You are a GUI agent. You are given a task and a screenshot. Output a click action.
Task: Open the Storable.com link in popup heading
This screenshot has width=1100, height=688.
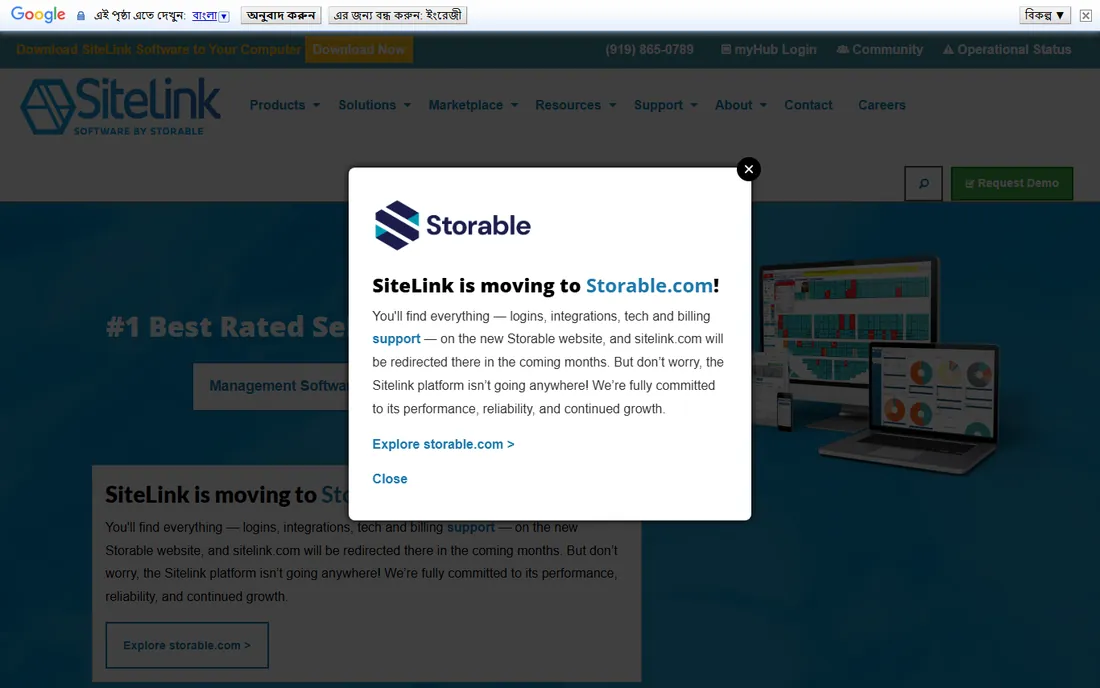tap(649, 285)
